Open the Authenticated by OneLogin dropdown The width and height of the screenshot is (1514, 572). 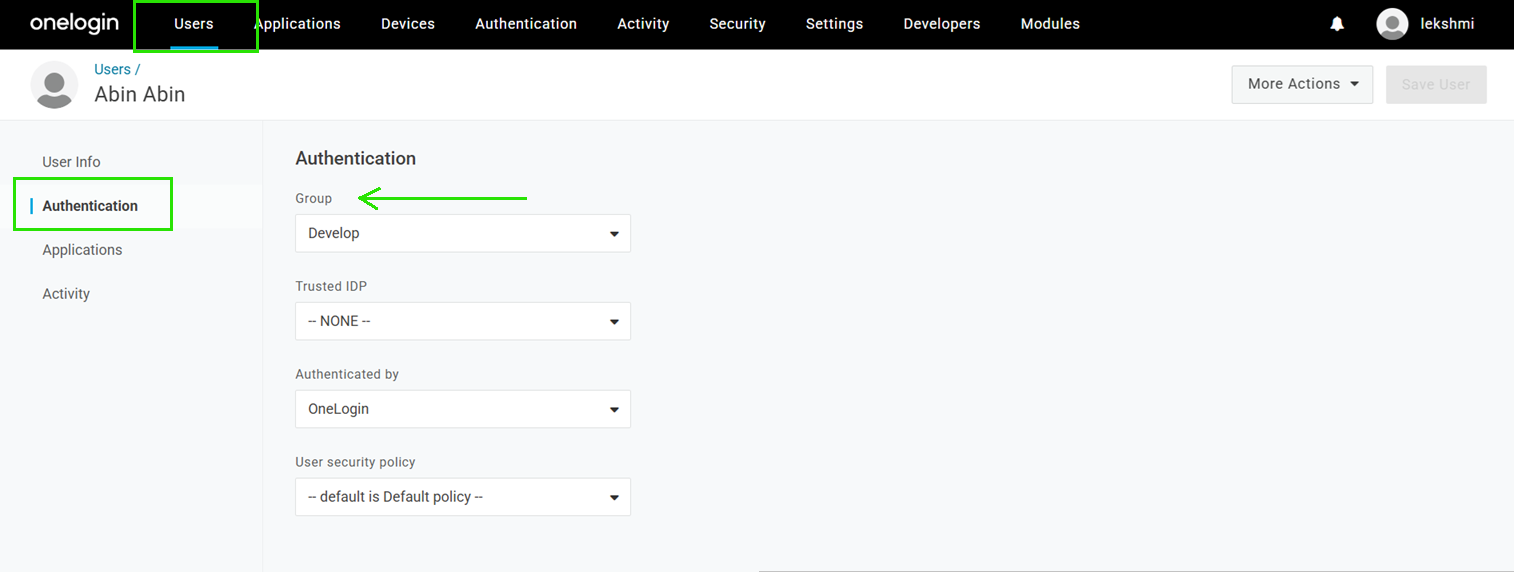tap(463, 409)
